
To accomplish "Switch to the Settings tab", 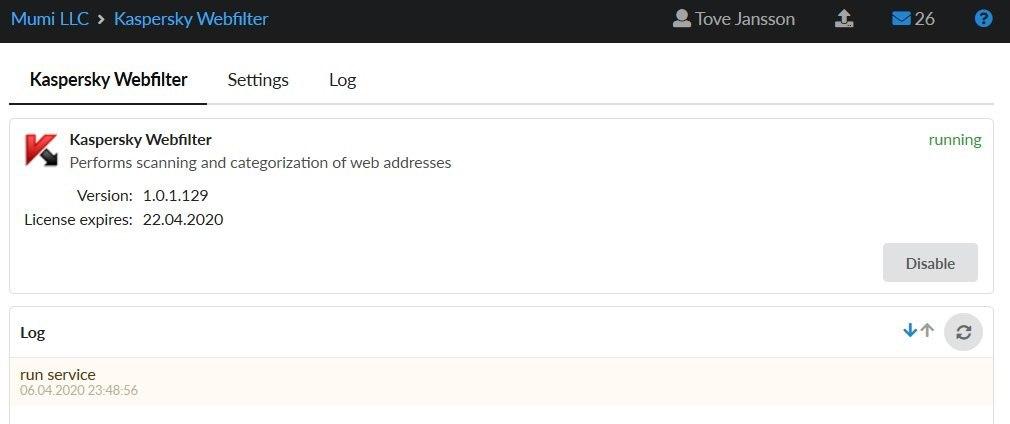I will [258, 80].
